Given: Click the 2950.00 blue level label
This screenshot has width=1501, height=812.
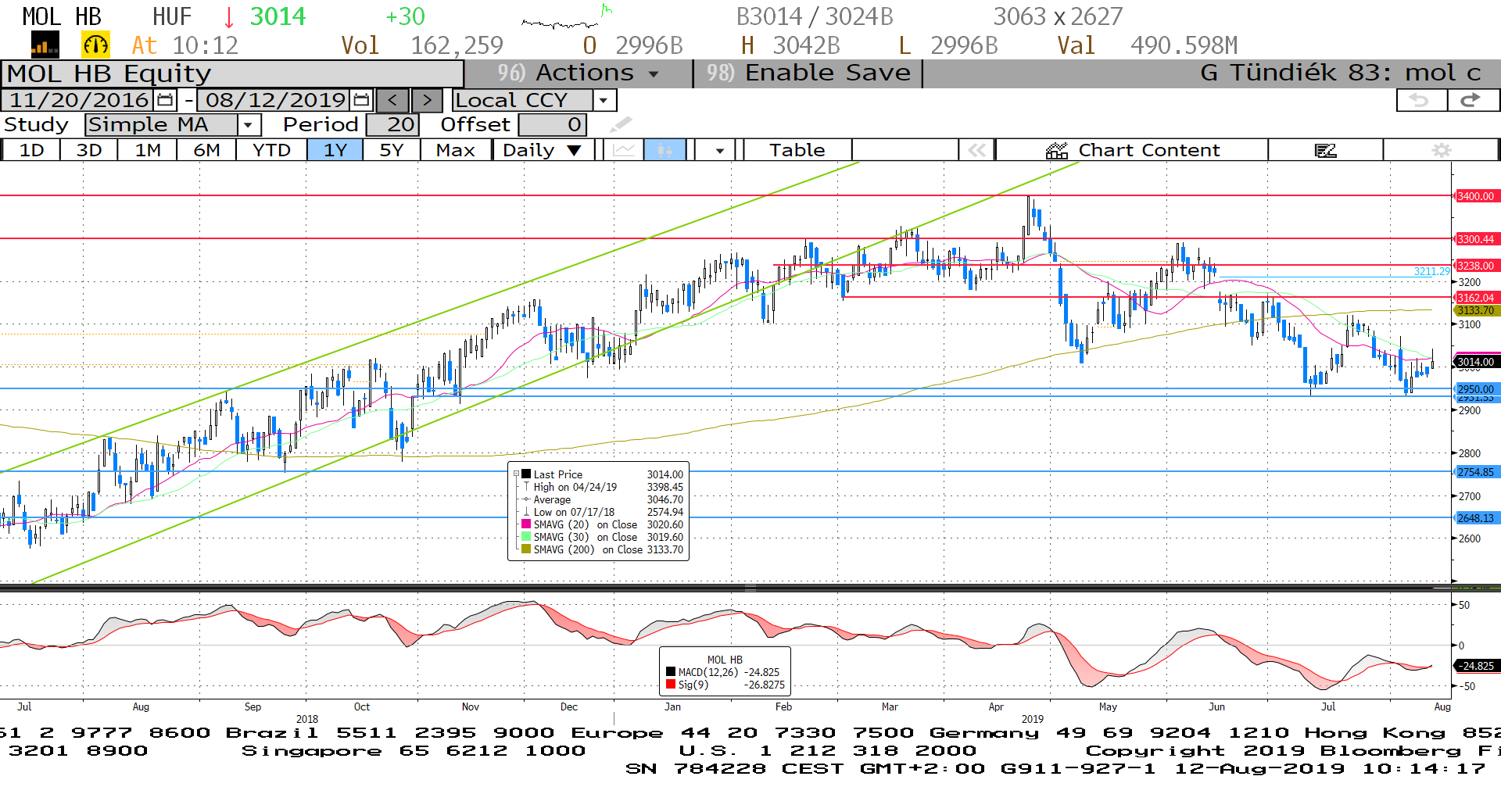Looking at the screenshot, I should click(x=1476, y=389).
